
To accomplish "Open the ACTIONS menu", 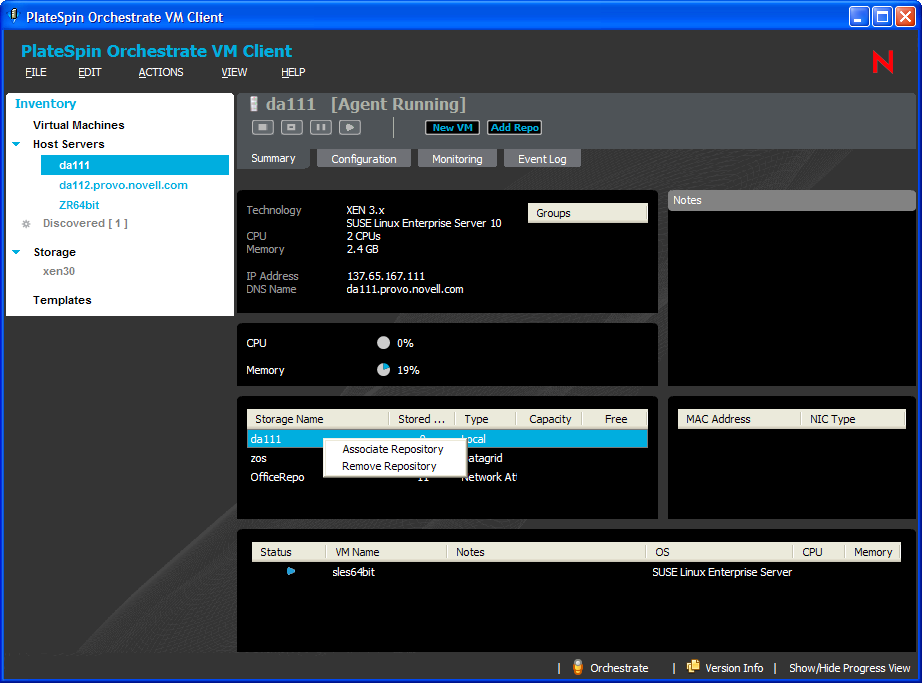I will coord(161,72).
